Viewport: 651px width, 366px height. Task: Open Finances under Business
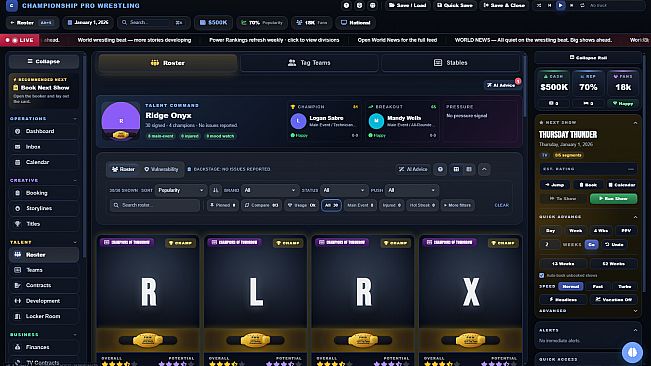point(44,347)
